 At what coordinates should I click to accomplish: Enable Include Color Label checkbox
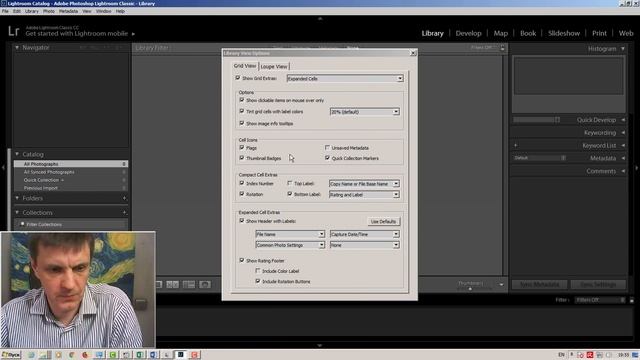(x=258, y=271)
